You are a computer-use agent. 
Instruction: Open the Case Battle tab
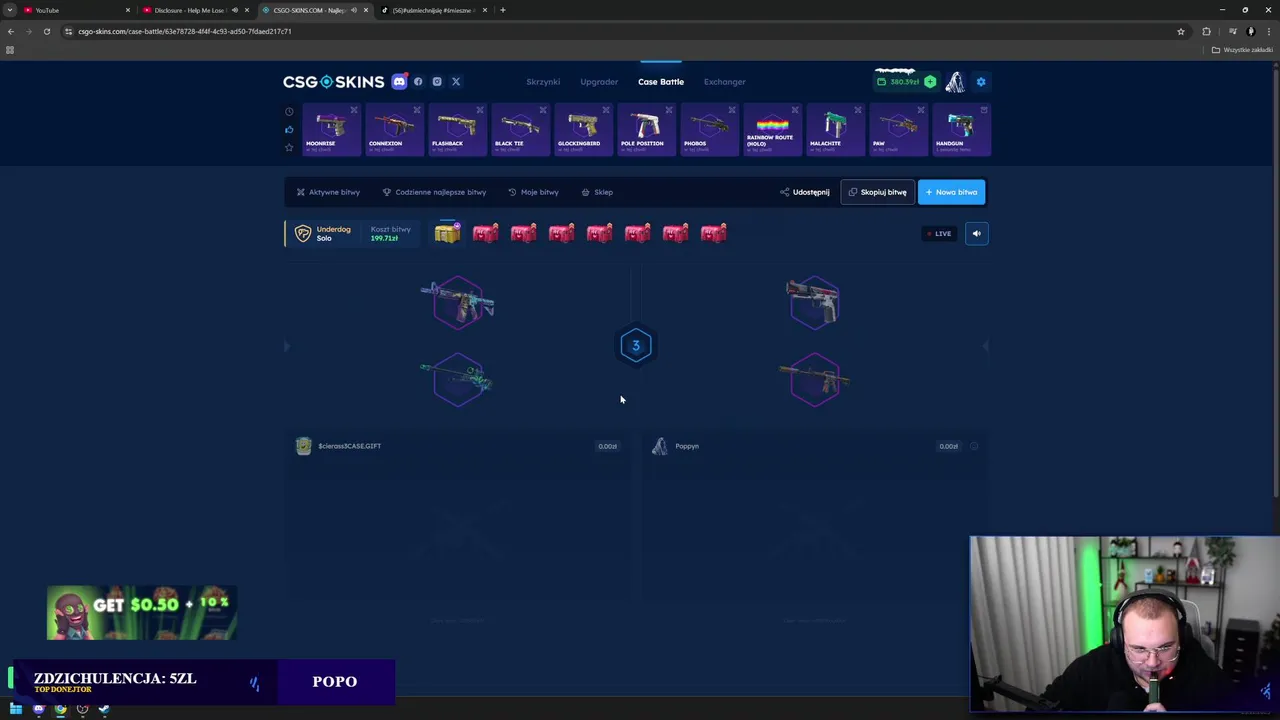click(661, 81)
